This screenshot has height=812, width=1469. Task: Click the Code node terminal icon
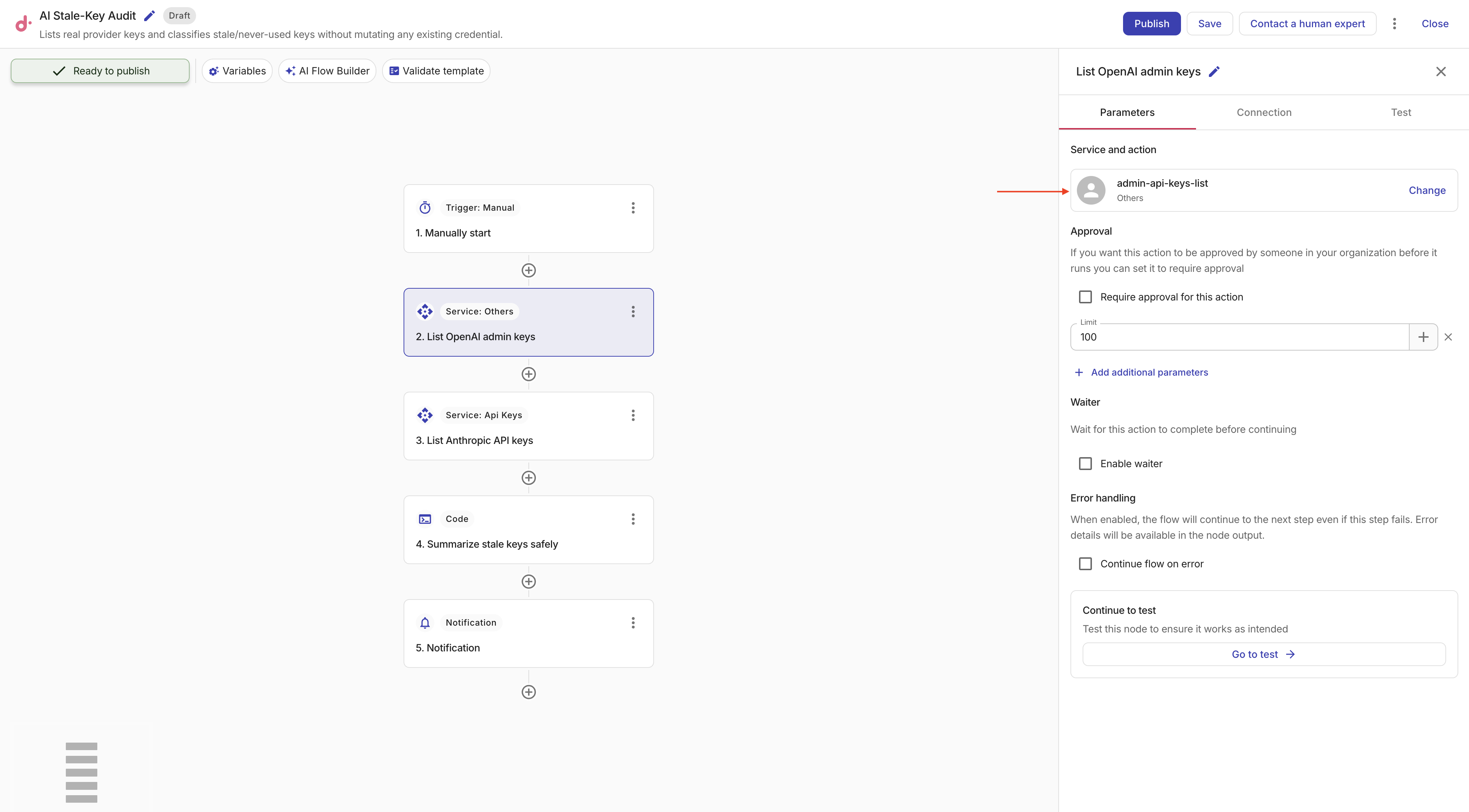pyautogui.click(x=425, y=519)
